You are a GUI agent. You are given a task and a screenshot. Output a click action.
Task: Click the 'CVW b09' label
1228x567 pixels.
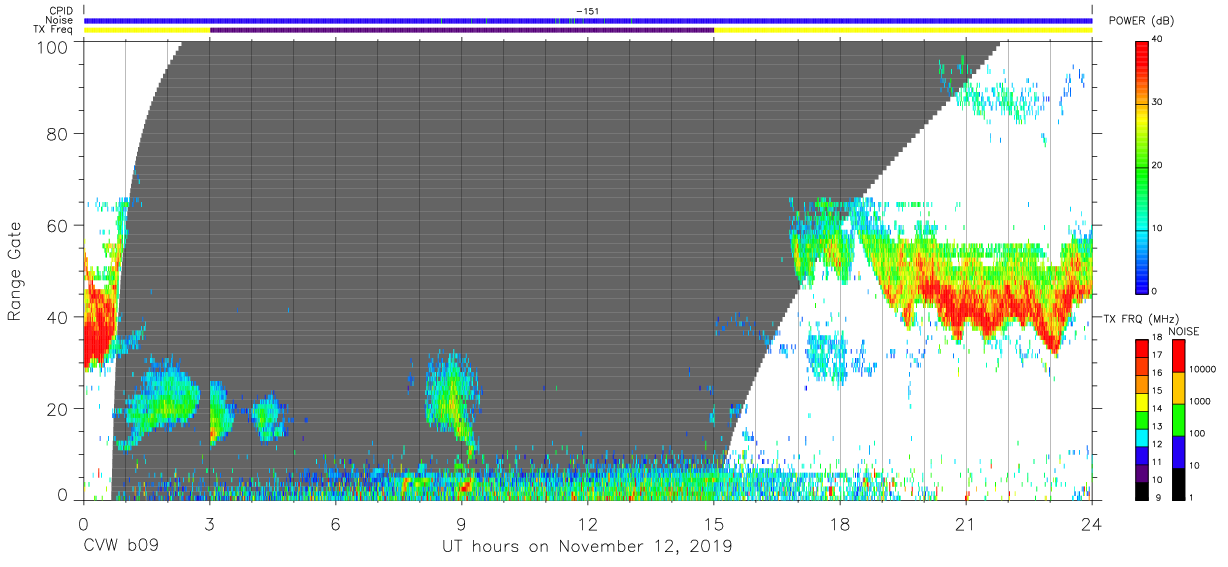(121, 547)
